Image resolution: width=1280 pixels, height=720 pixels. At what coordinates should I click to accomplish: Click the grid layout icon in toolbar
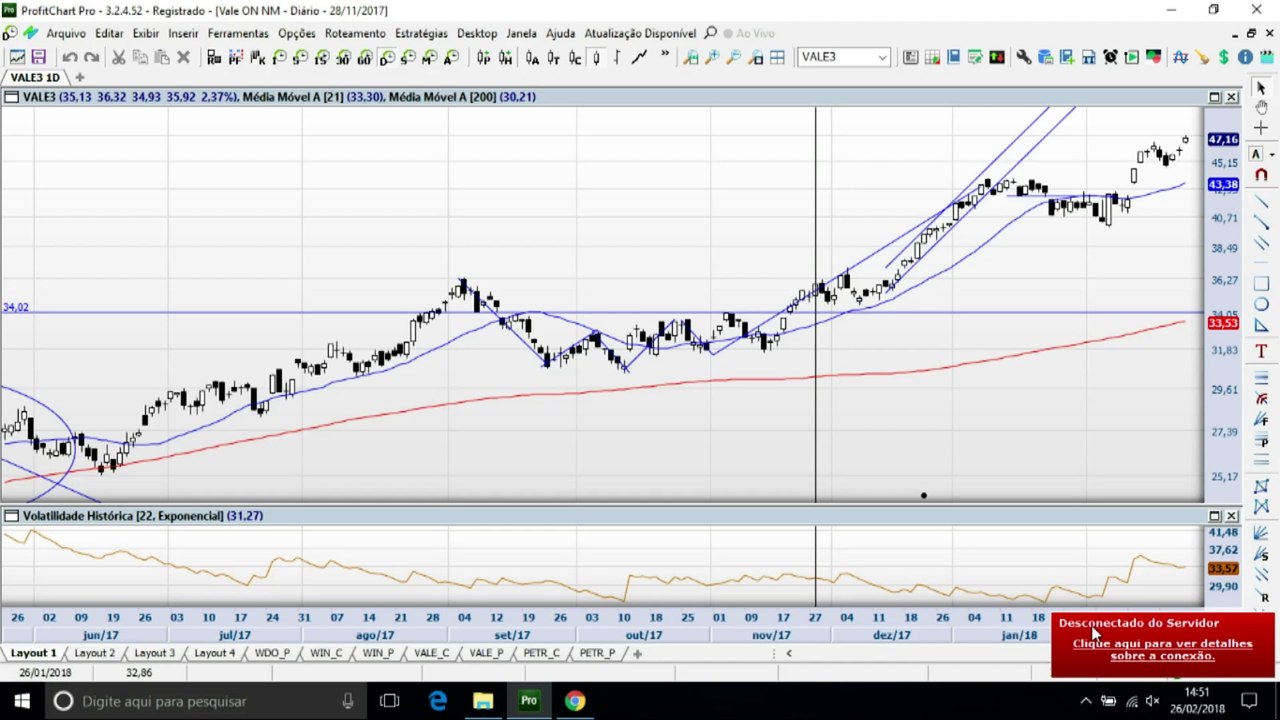point(777,57)
